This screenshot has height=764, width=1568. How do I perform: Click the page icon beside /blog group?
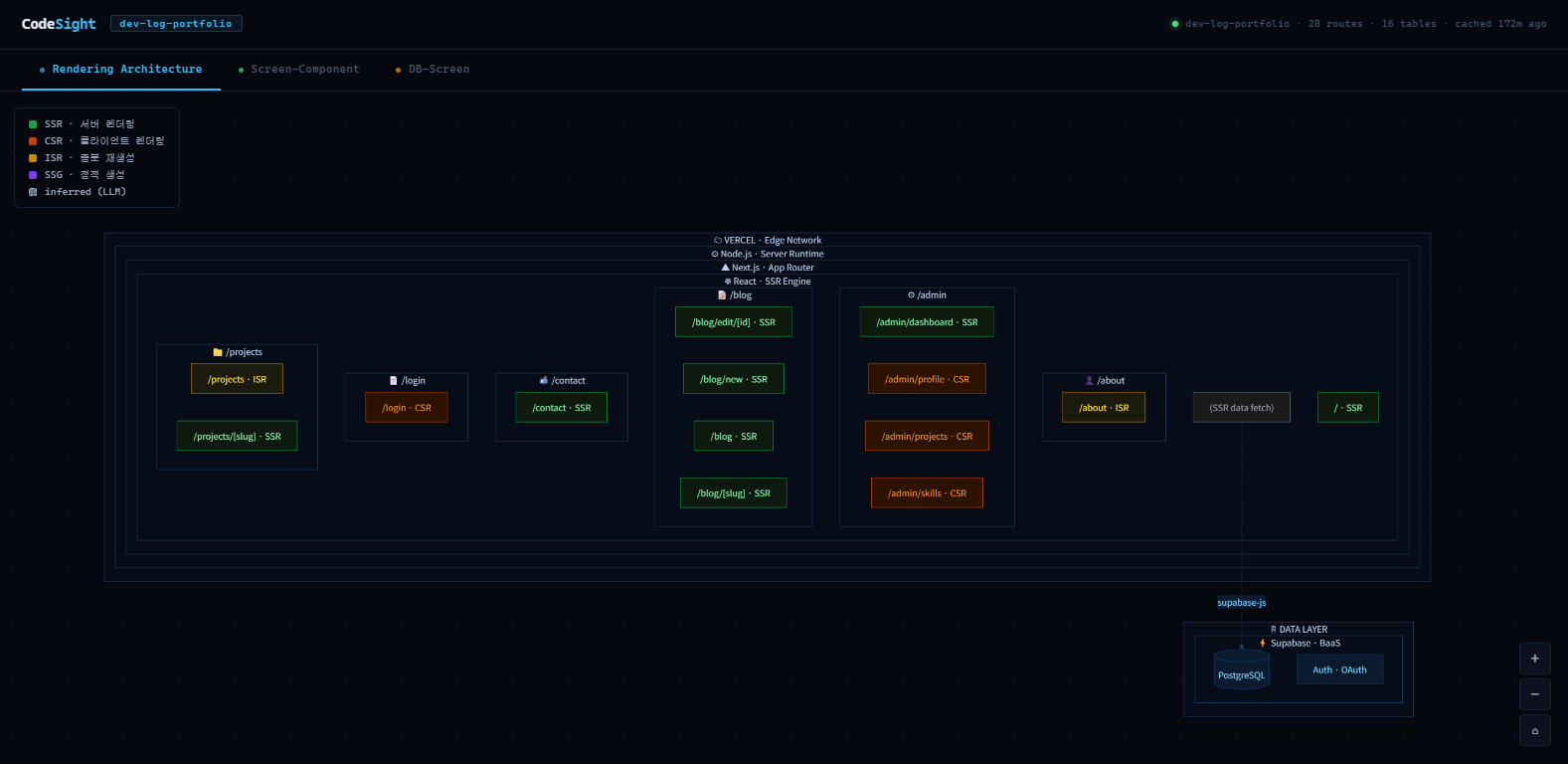pyautogui.click(x=722, y=295)
